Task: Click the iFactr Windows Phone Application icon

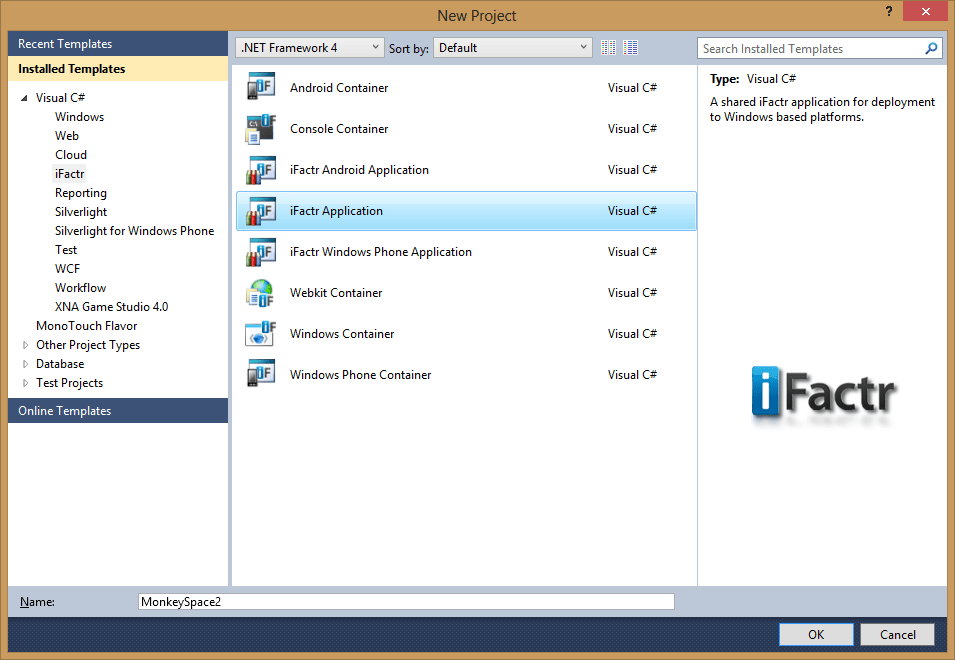Action: 261,251
